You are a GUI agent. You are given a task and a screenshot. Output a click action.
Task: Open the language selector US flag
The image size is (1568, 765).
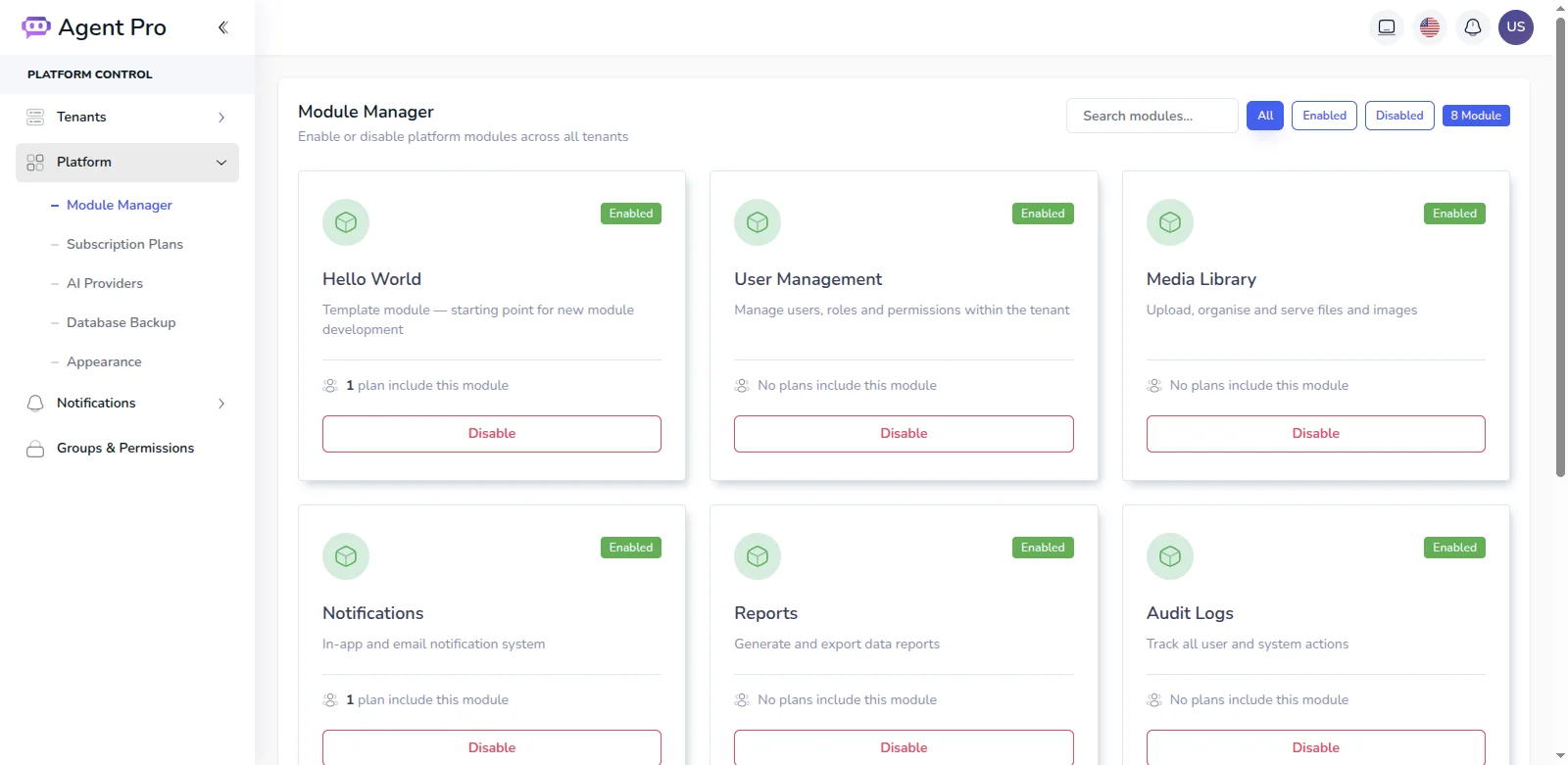pyautogui.click(x=1430, y=27)
